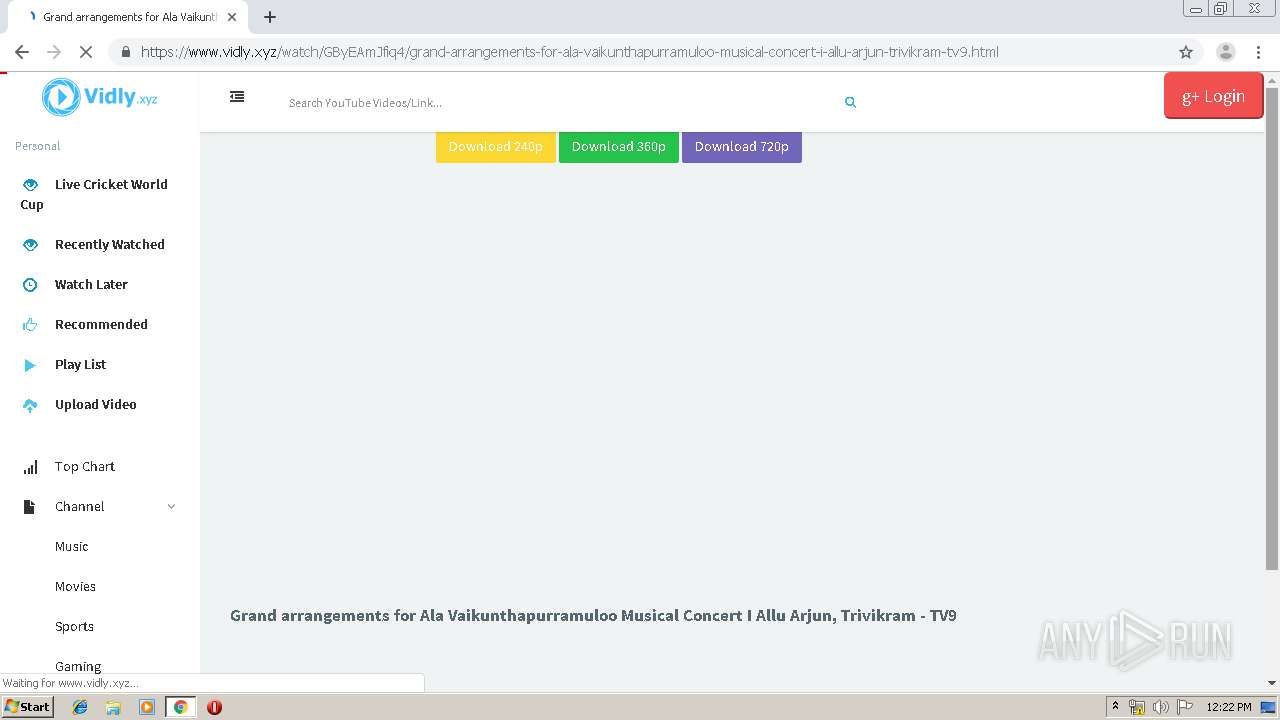Screen dimensions: 1280x720
Task: Click the browser address bar URL
Action: click(569, 52)
